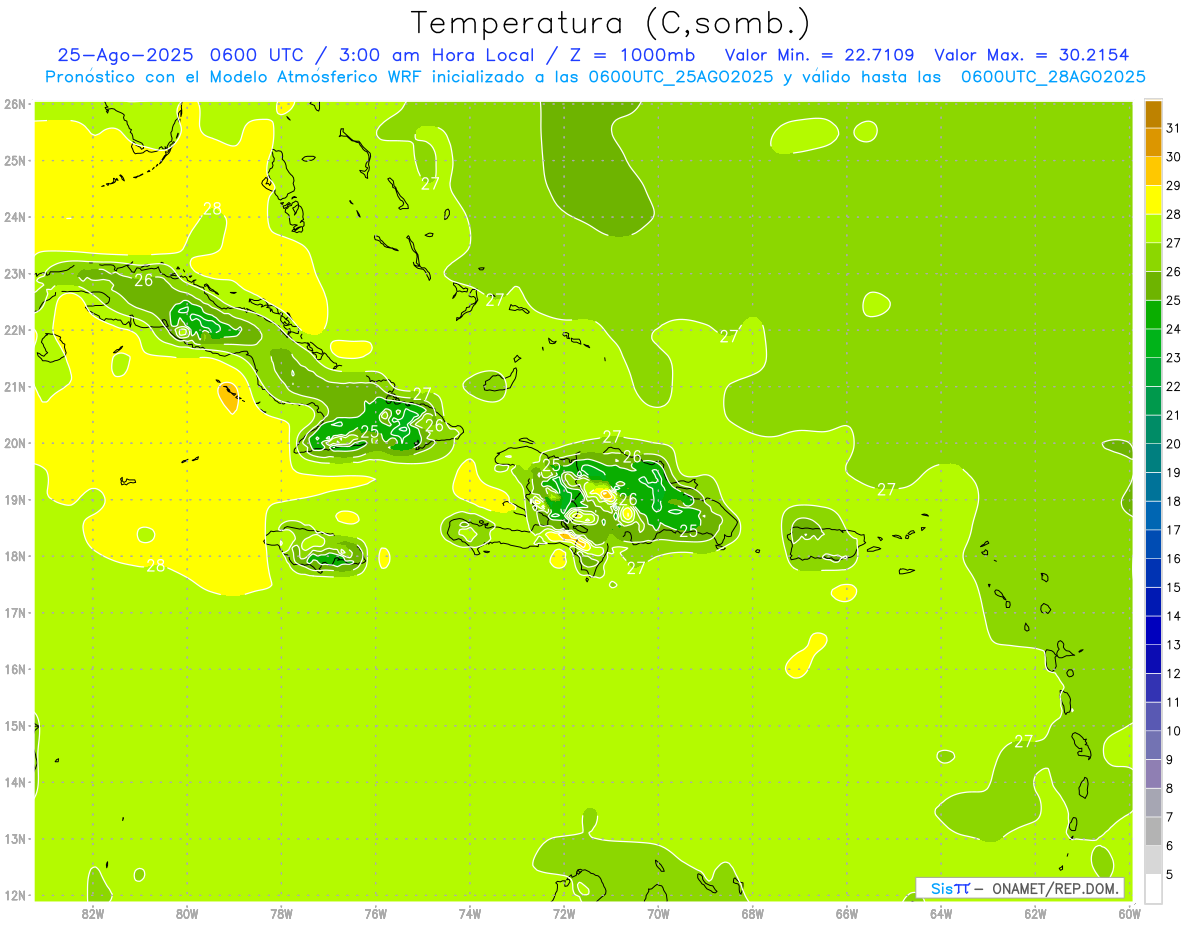Click the 66W longitude axis label
The width and height of the screenshot is (1200, 927).
pyautogui.click(x=847, y=913)
